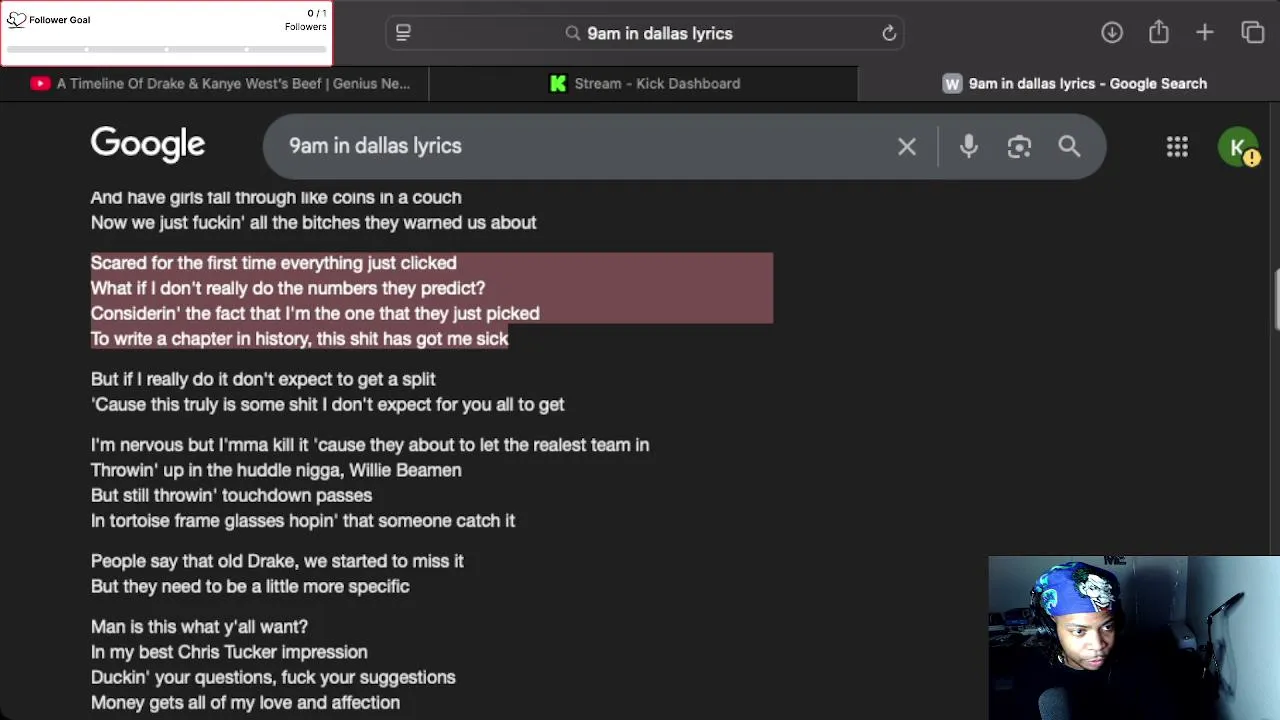Click lyric 'What if I don't really do the numbers they predict?'
1280x720 pixels.
(x=288, y=288)
